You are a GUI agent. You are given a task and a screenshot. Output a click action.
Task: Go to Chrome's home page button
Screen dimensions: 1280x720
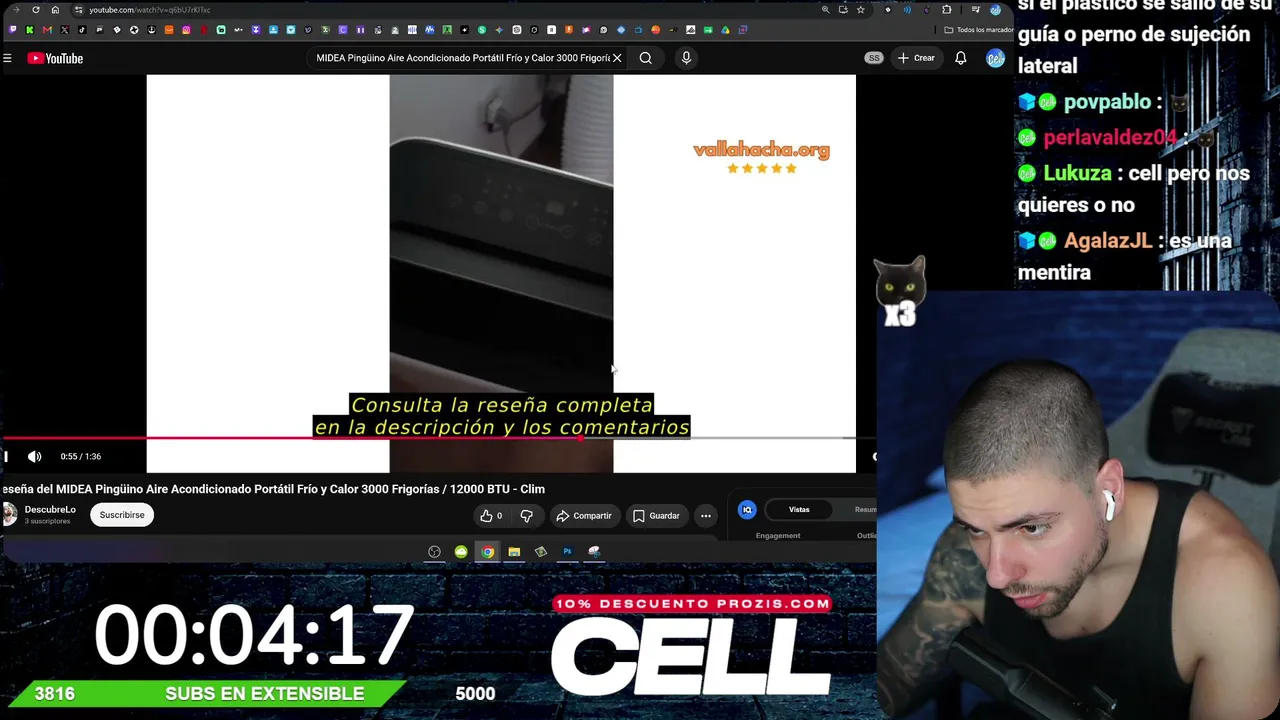tap(55, 10)
